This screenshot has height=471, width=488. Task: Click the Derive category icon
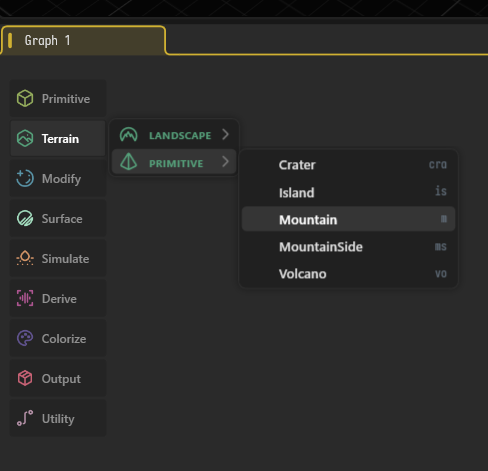[x=25, y=298]
